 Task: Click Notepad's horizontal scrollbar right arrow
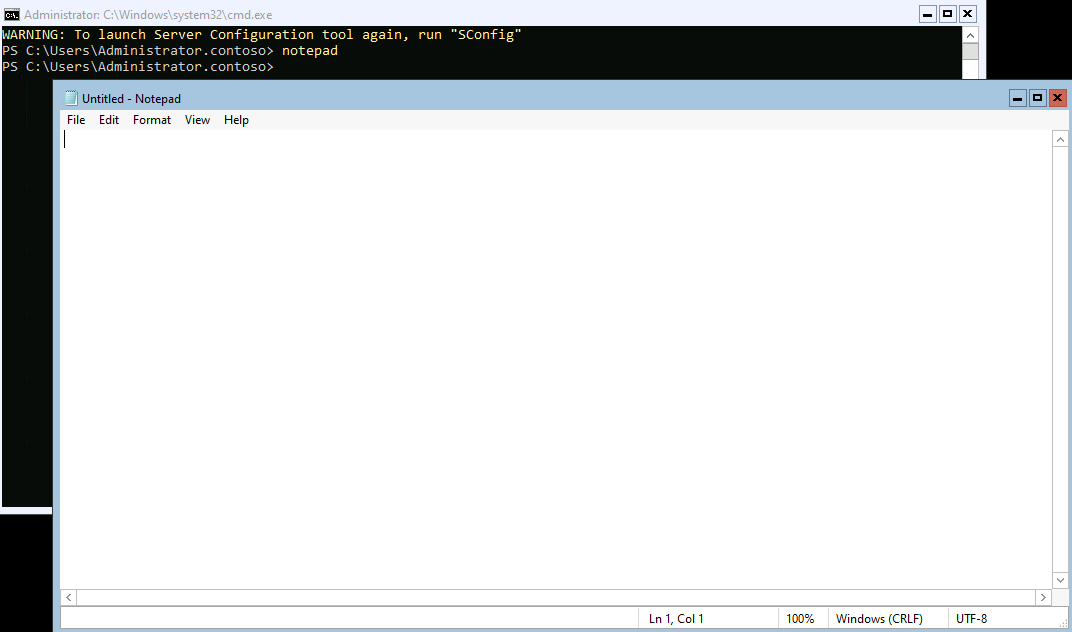(1043, 597)
